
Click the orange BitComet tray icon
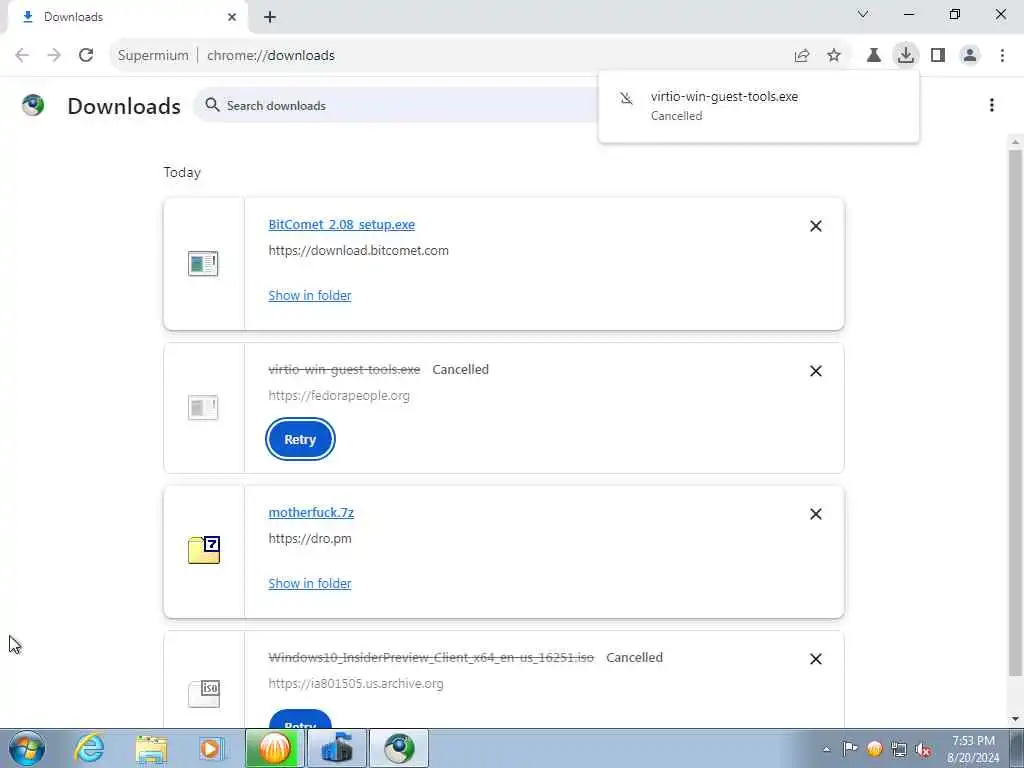click(x=874, y=748)
